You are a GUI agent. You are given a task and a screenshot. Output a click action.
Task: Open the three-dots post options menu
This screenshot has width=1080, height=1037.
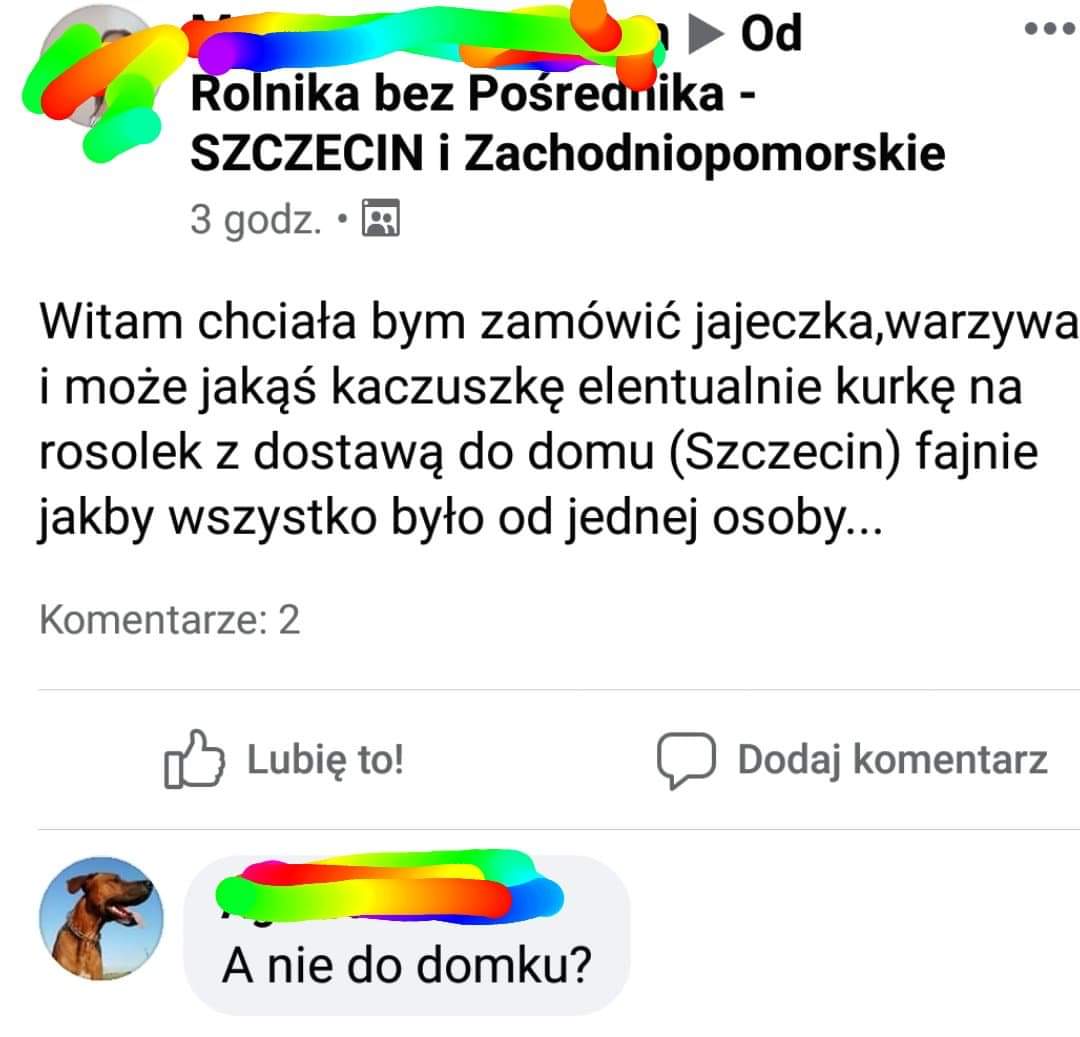(1049, 28)
